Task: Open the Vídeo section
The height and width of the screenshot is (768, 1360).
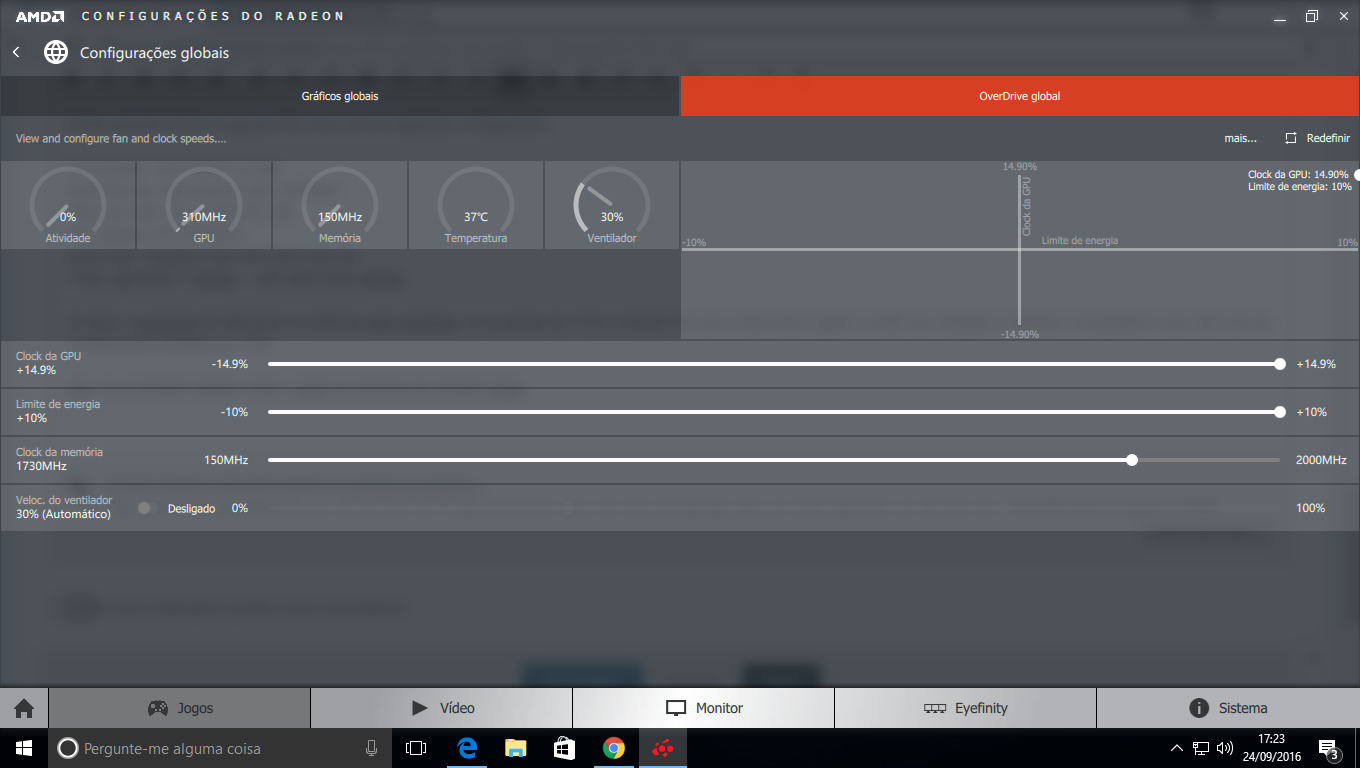Action: pyautogui.click(x=442, y=708)
